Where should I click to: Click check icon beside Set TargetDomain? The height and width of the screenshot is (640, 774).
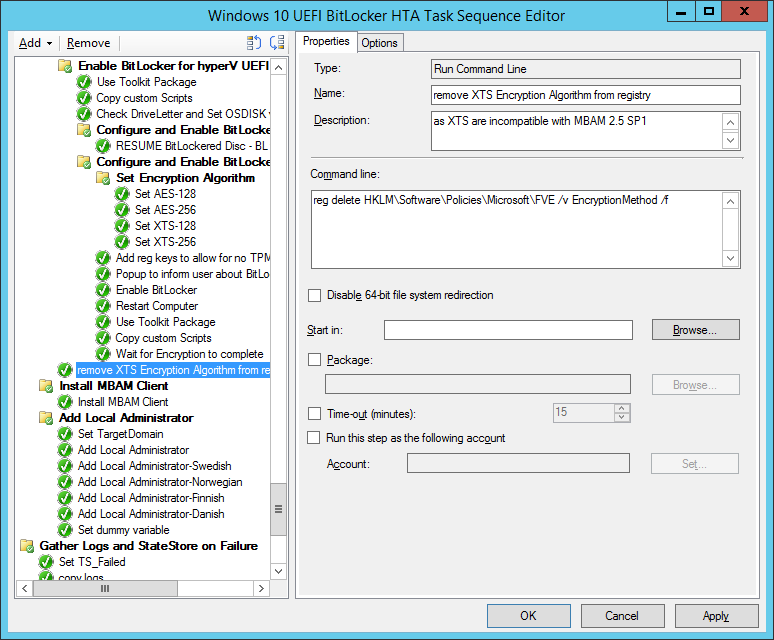click(x=65, y=434)
